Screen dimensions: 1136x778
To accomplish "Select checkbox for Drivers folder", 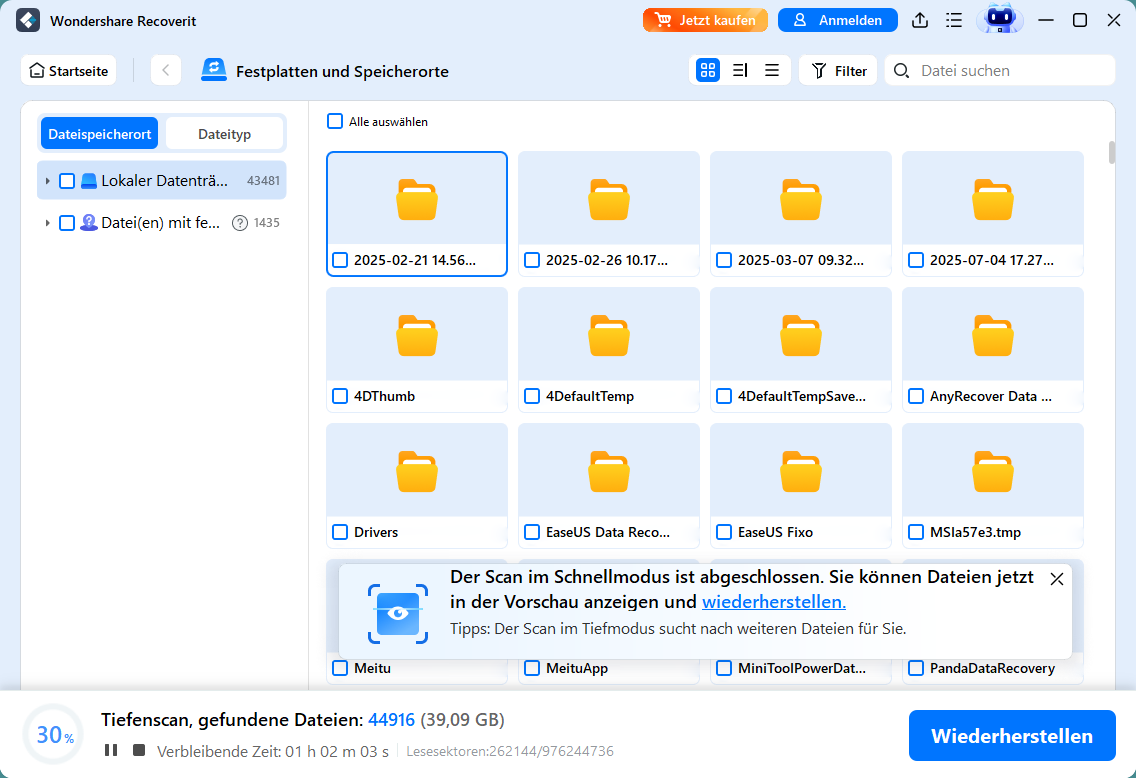I will click(340, 532).
